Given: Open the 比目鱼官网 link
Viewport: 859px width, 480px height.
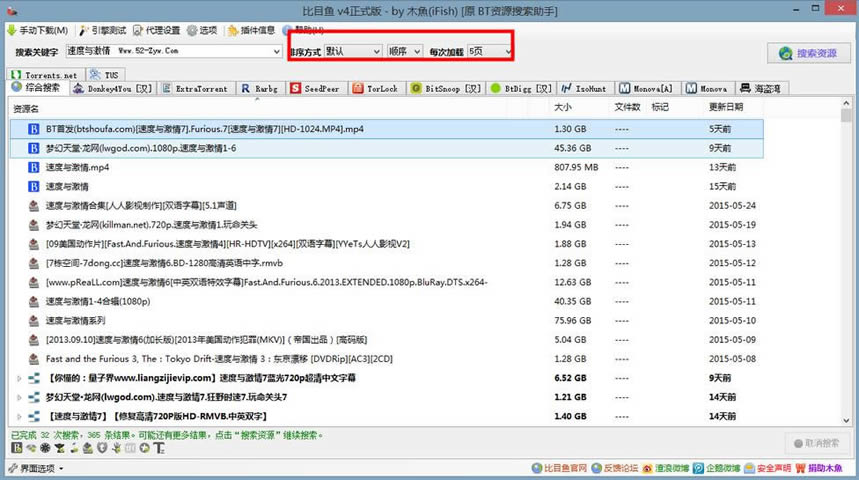Looking at the screenshot, I should [x=559, y=468].
